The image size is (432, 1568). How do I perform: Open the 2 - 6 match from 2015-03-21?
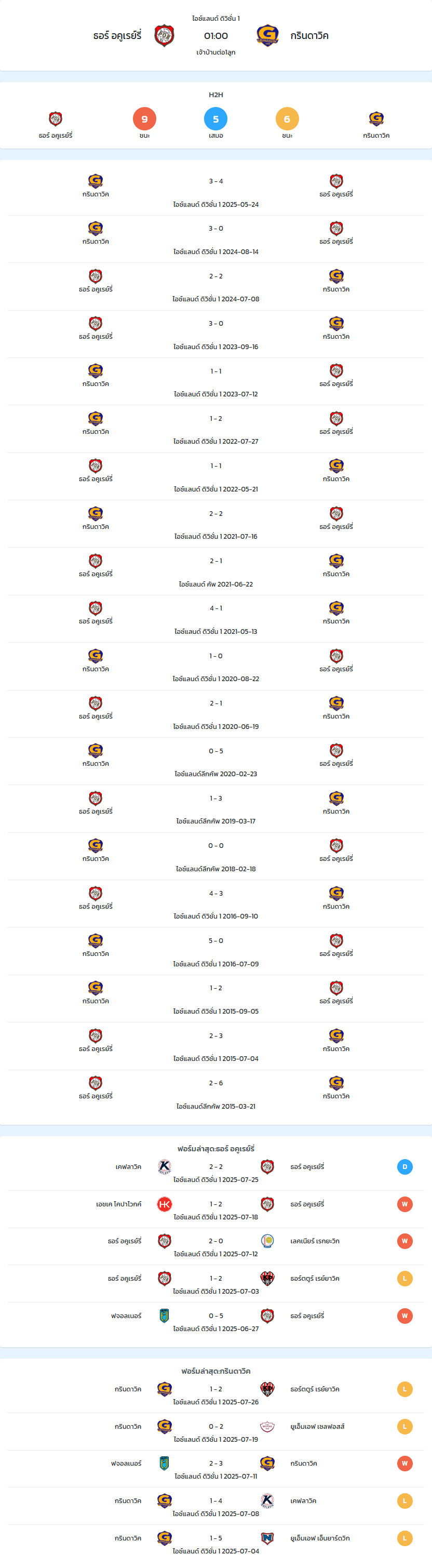pos(216,1094)
